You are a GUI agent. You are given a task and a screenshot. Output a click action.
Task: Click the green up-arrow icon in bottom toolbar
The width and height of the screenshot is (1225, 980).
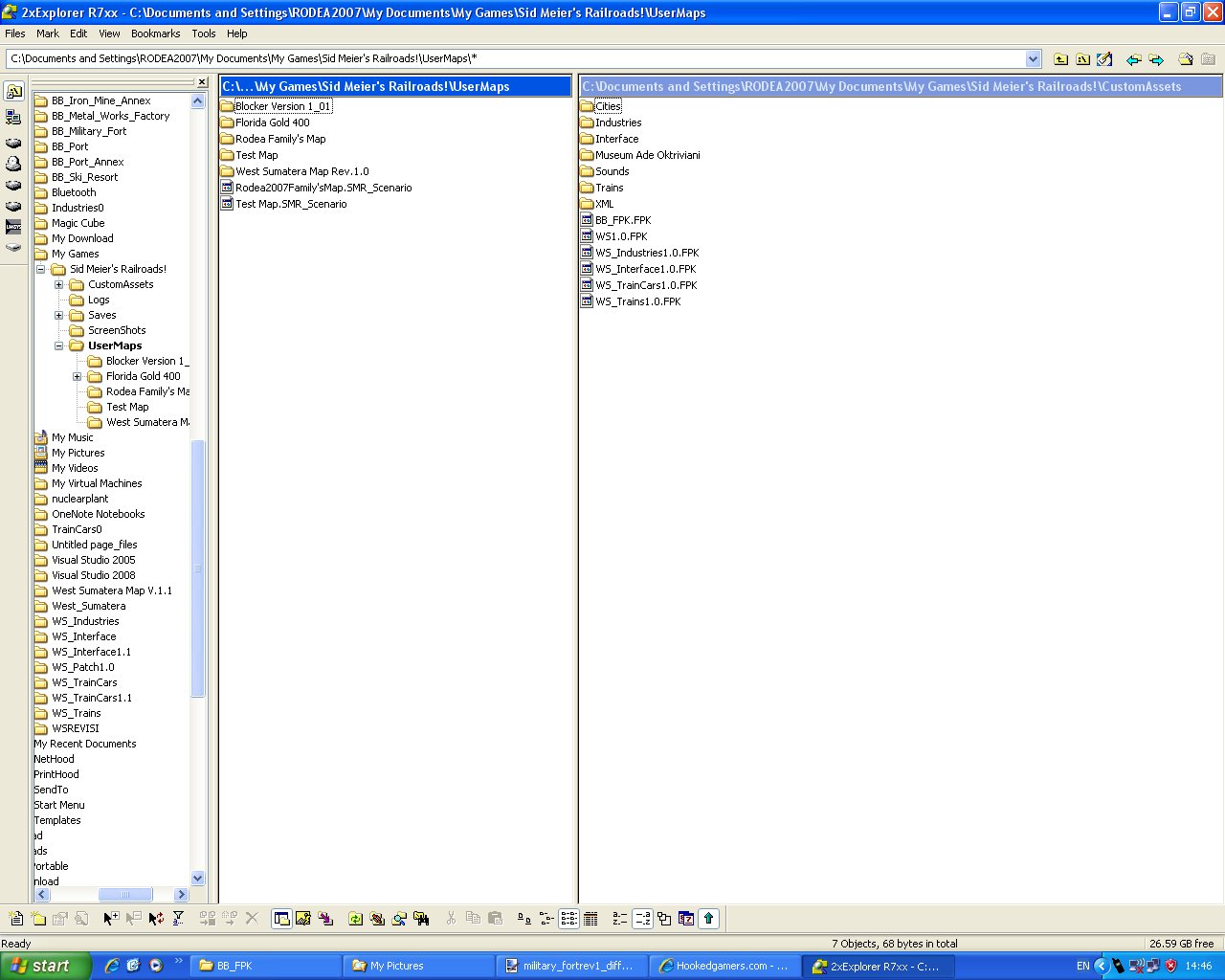point(708,919)
